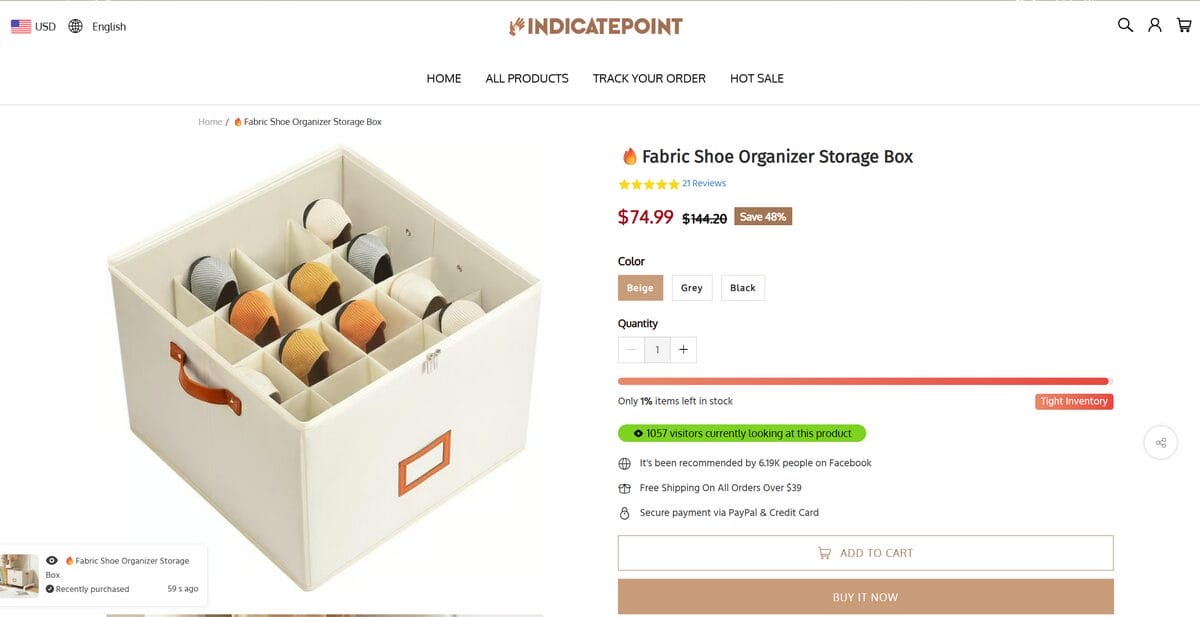Click the globe language icon
This screenshot has width=1200, height=617.
pyautogui.click(x=75, y=26)
